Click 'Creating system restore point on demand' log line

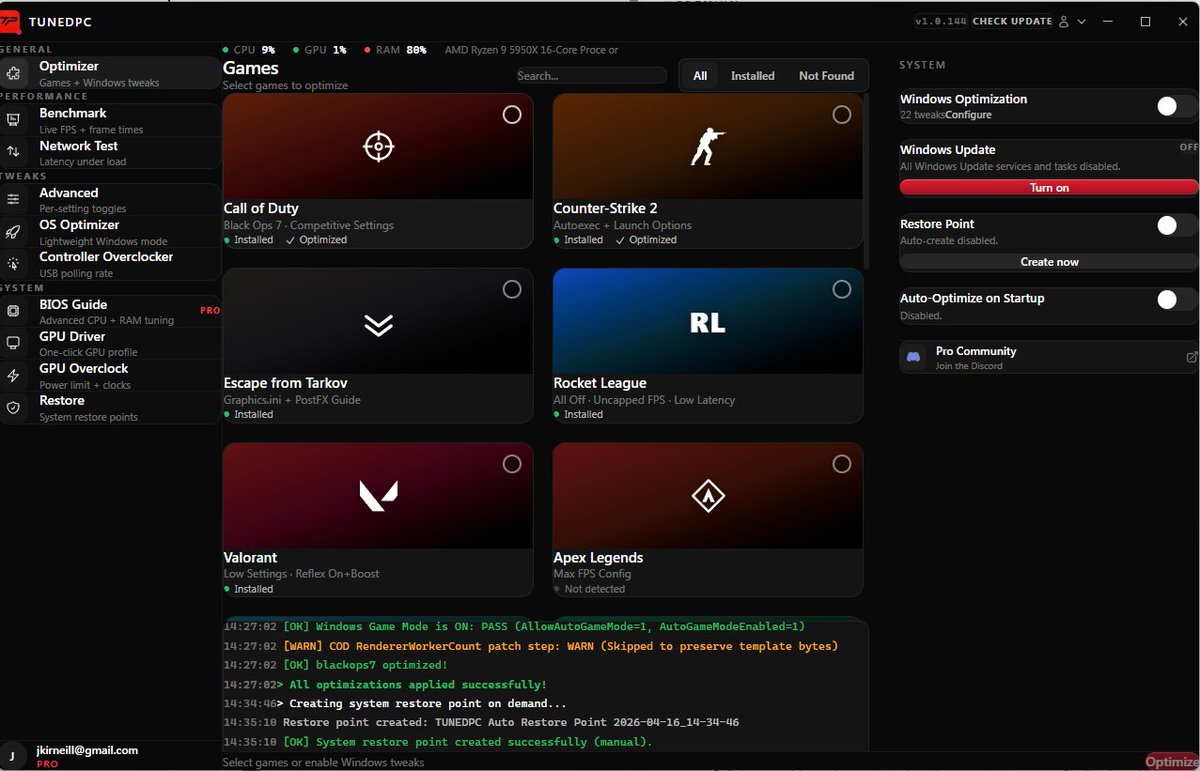(393, 704)
